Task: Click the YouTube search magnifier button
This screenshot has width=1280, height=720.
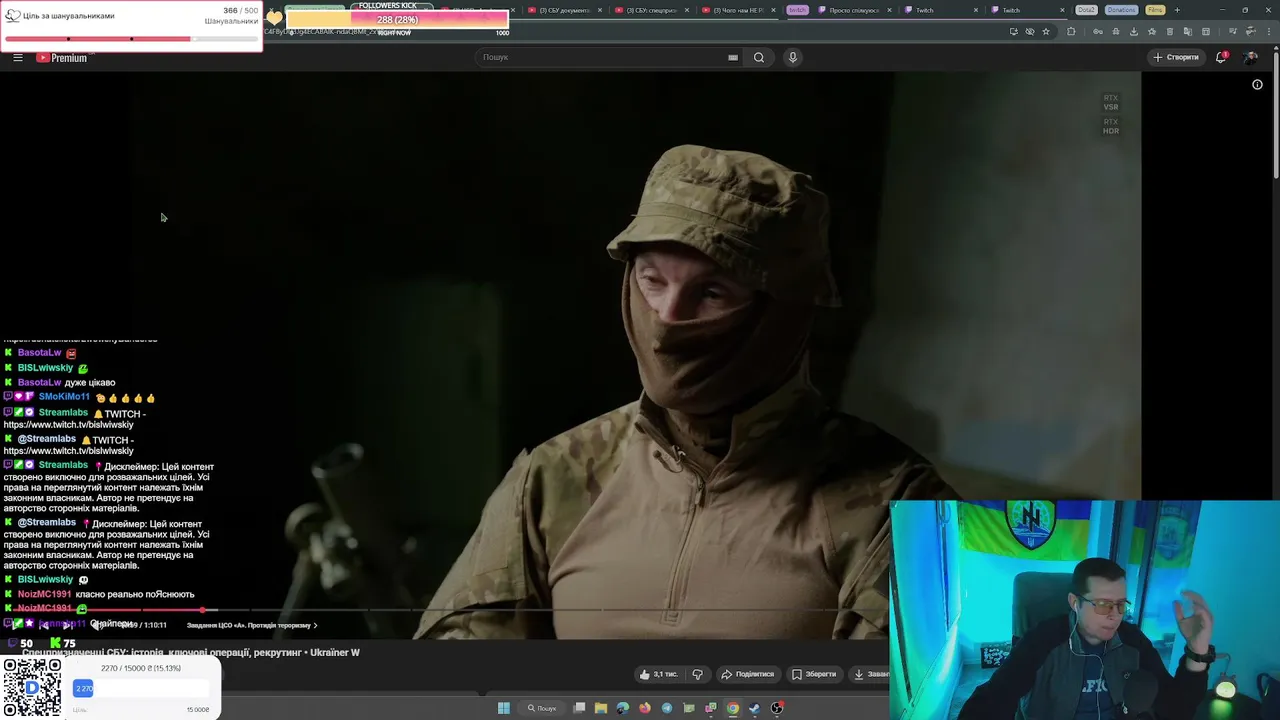Action: coord(759,57)
